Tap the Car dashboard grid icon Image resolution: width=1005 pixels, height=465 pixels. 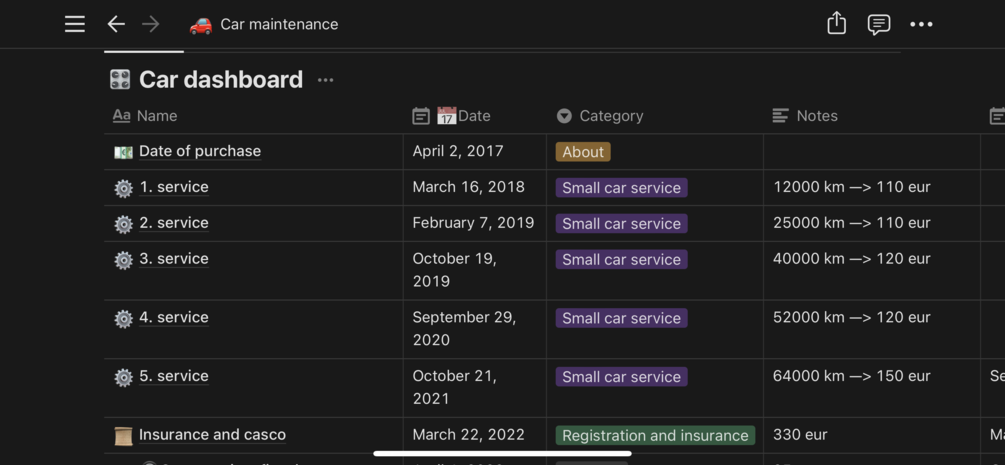120,80
